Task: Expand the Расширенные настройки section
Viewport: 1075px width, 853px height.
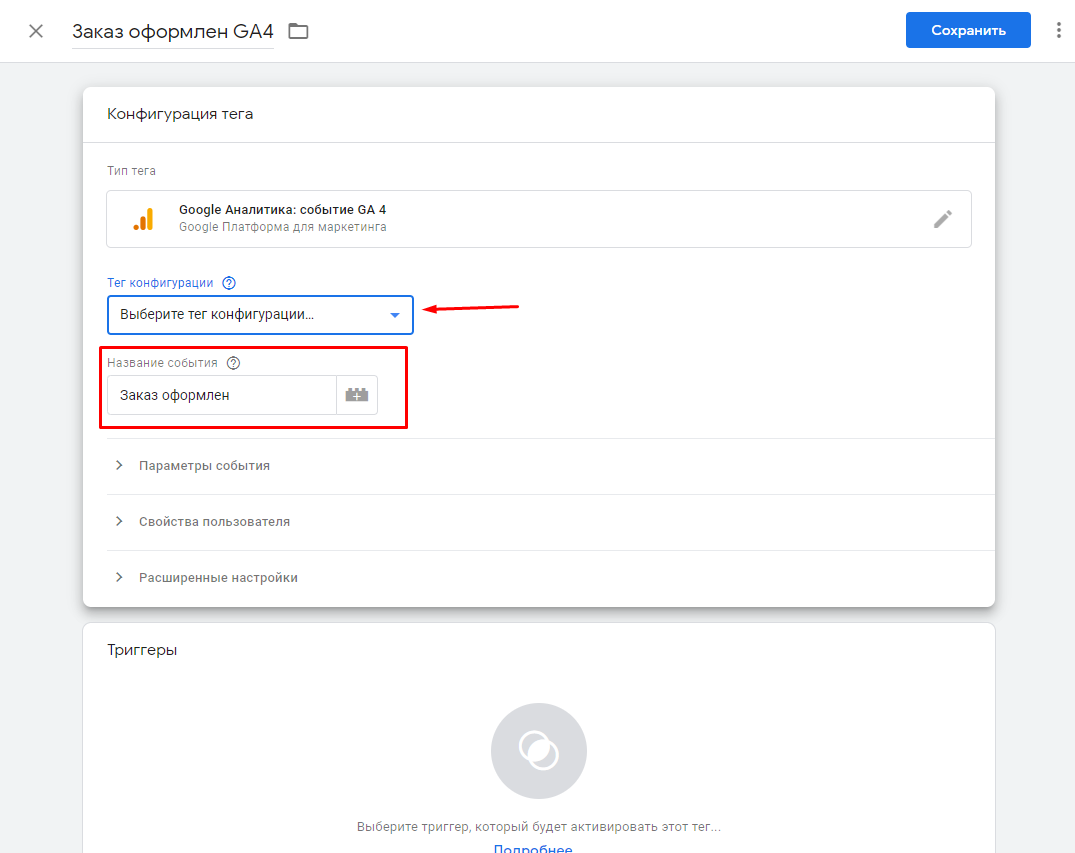Action: coord(218,578)
